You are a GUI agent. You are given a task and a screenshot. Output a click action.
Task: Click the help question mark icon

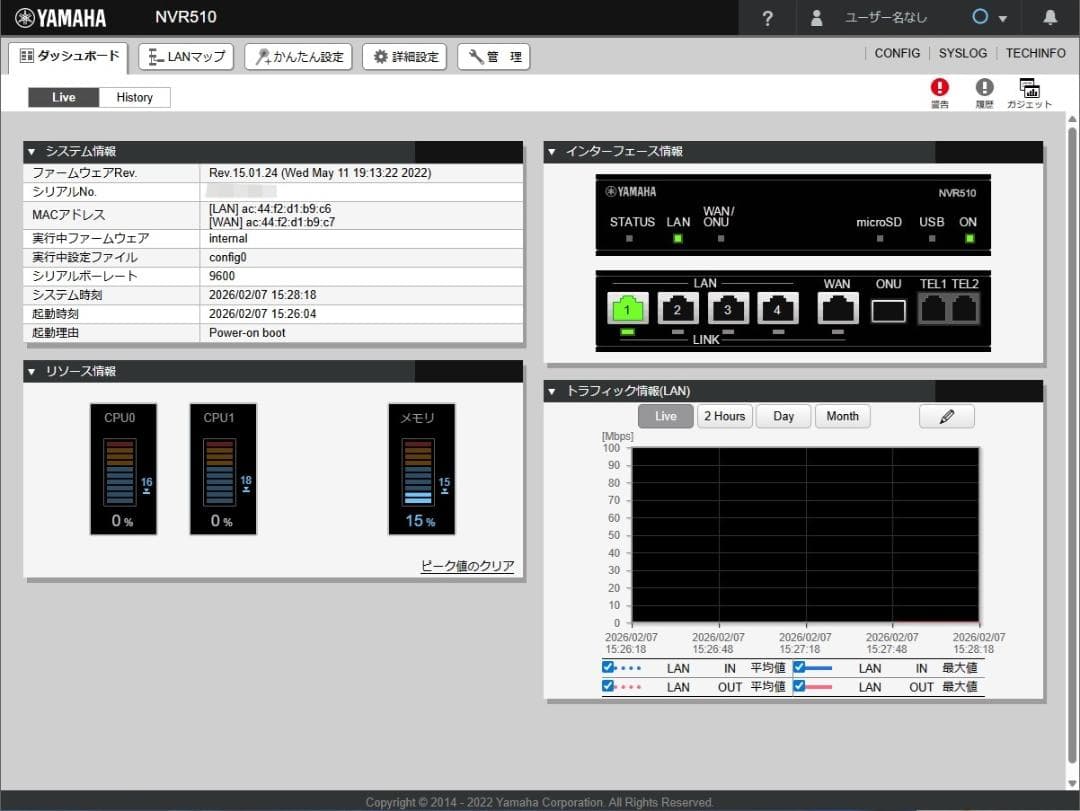(767, 18)
